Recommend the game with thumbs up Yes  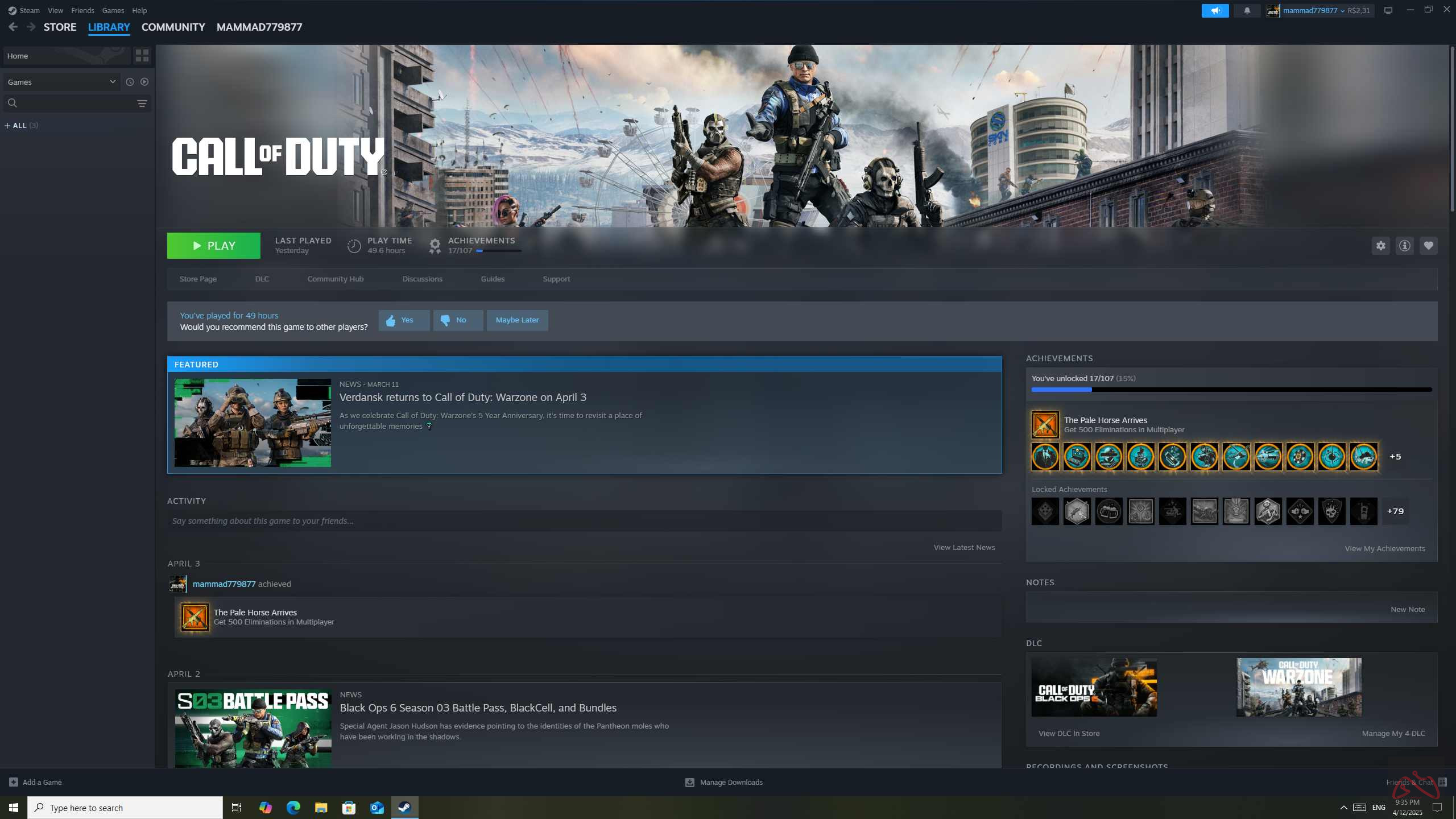404,320
